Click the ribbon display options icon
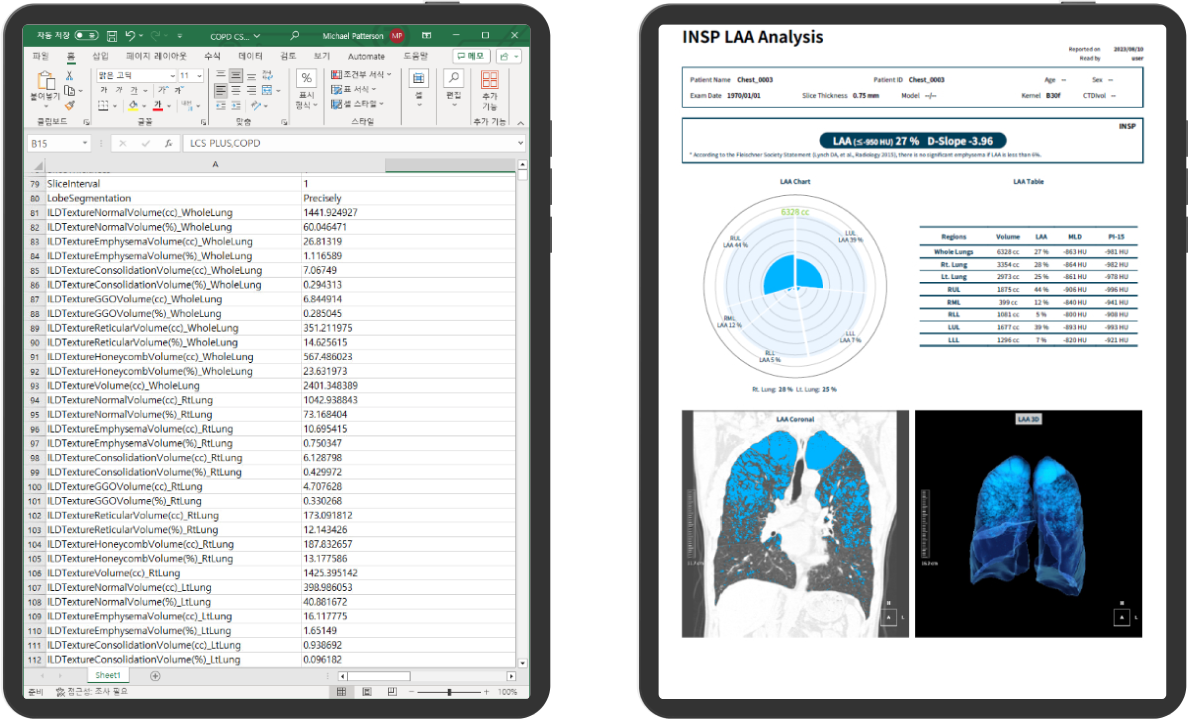The image size is (1188, 719). pos(427,36)
